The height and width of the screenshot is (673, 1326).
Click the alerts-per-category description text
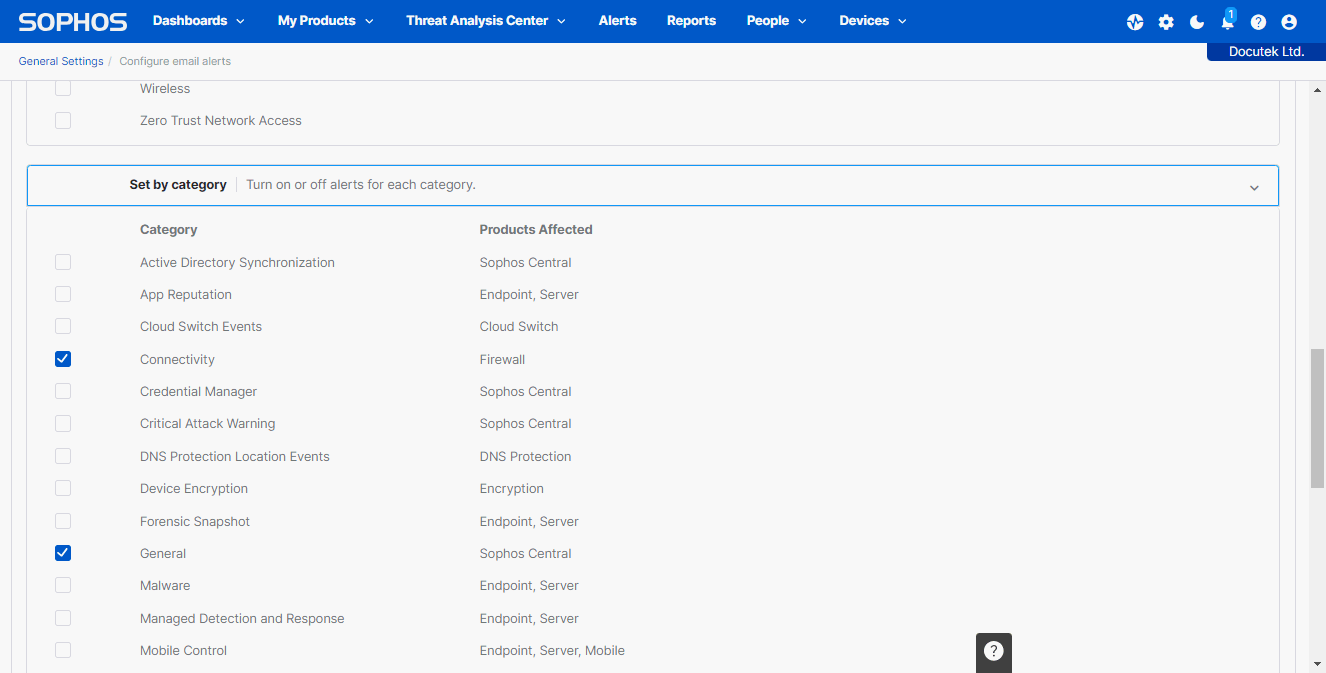(x=361, y=185)
